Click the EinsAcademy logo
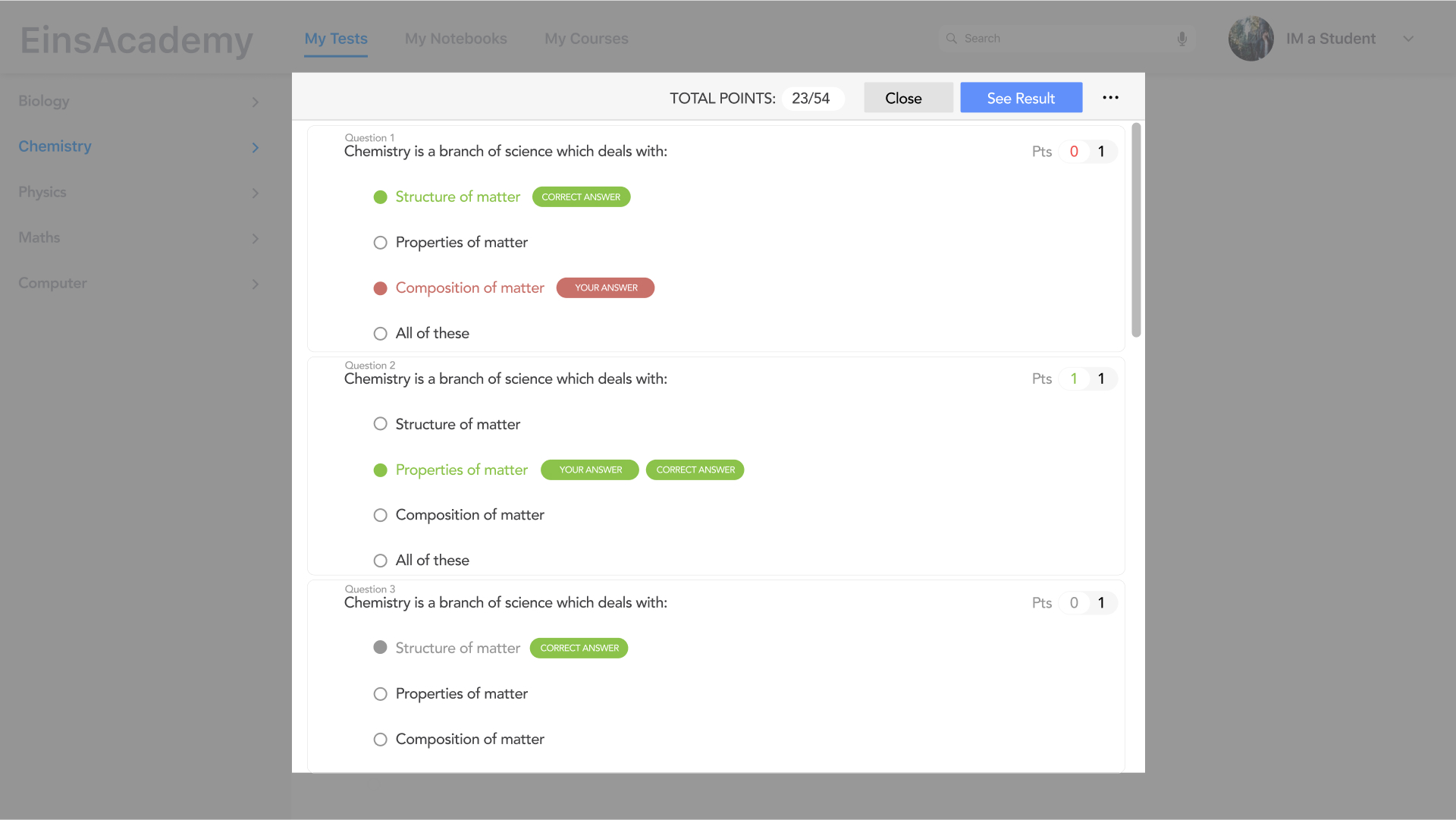The width and height of the screenshot is (1456, 820). (x=136, y=40)
